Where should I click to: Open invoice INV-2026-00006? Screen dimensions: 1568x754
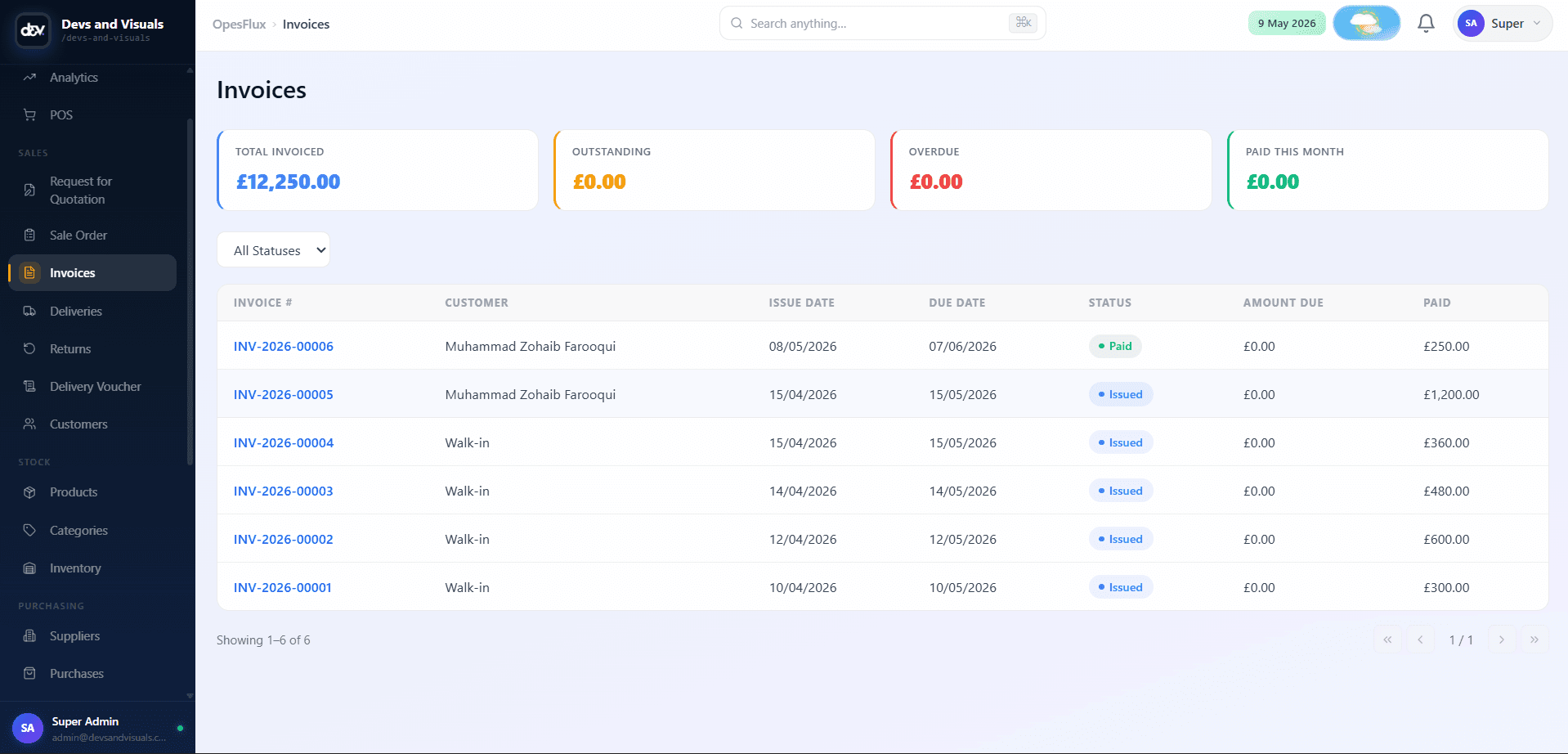[x=284, y=346]
